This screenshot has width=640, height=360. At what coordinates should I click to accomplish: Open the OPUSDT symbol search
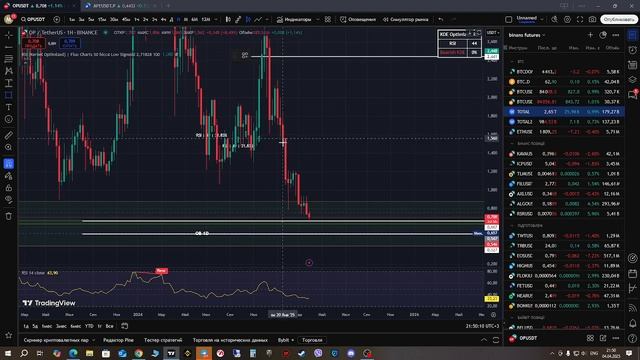(x=33, y=19)
